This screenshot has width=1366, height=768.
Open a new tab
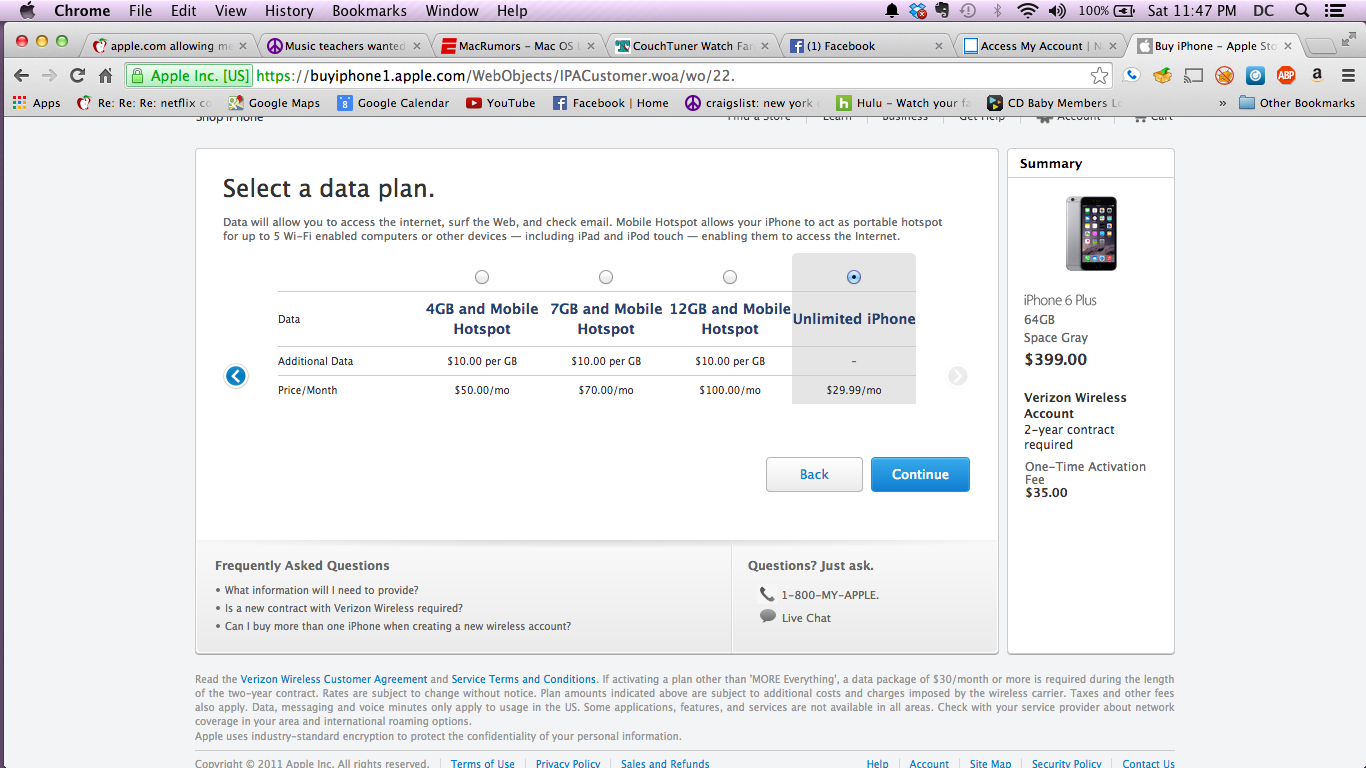[1322, 46]
